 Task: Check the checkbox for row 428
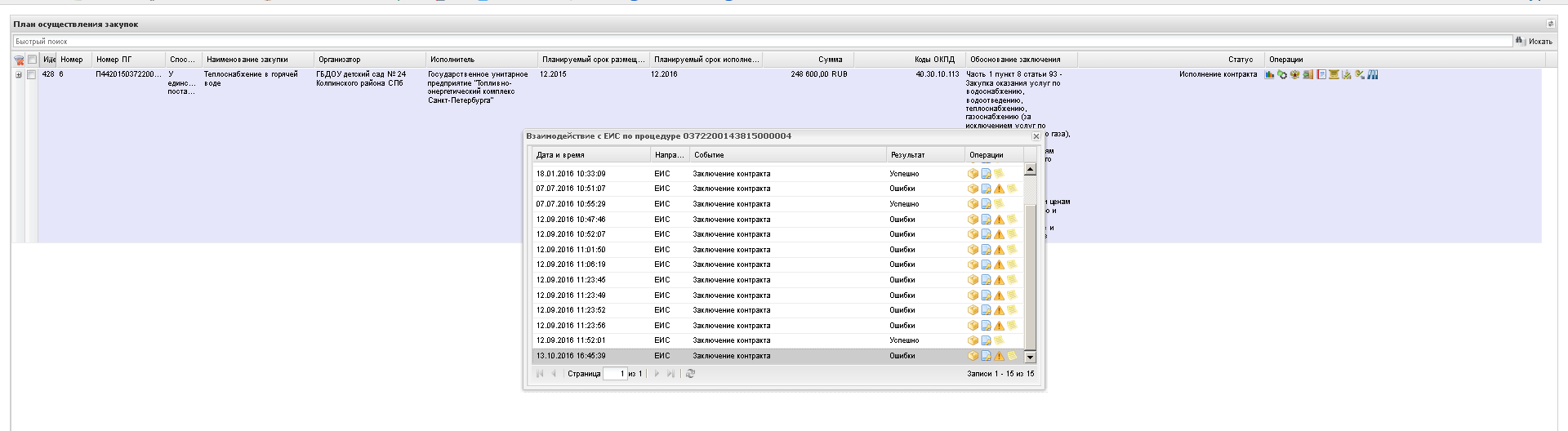[x=32, y=74]
